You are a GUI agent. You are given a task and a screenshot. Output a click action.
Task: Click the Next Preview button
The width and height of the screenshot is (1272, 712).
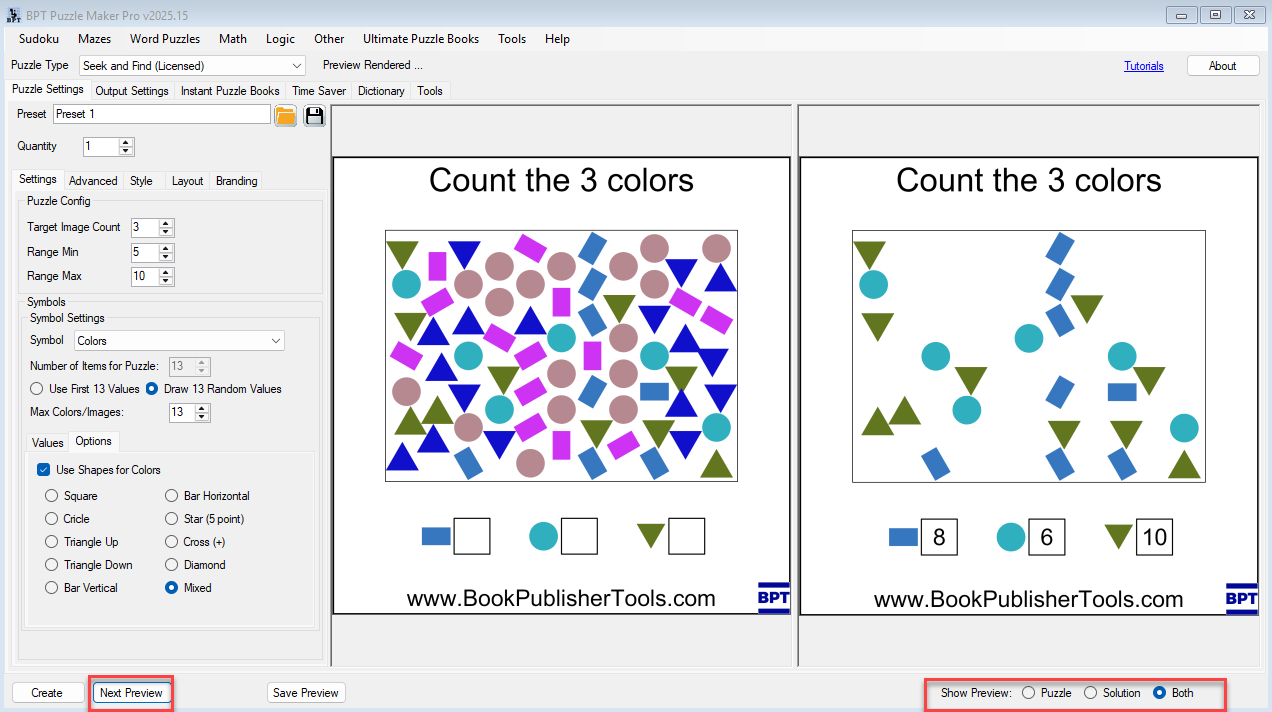point(131,693)
